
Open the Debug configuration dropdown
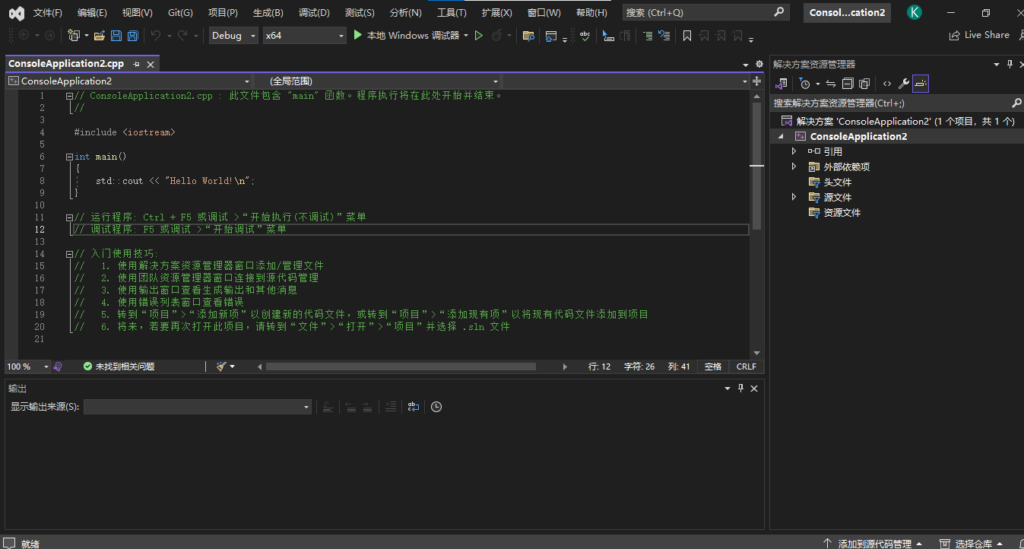point(232,35)
